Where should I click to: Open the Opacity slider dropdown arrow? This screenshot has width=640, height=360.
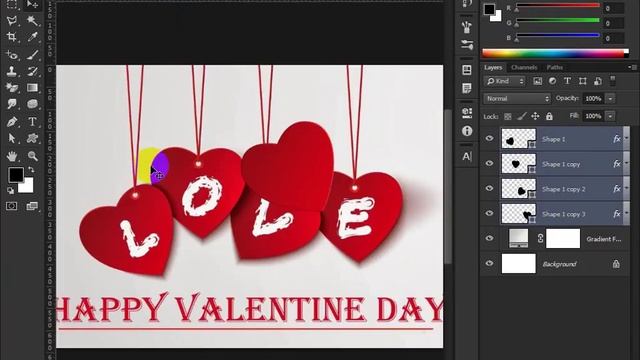tap(610, 99)
